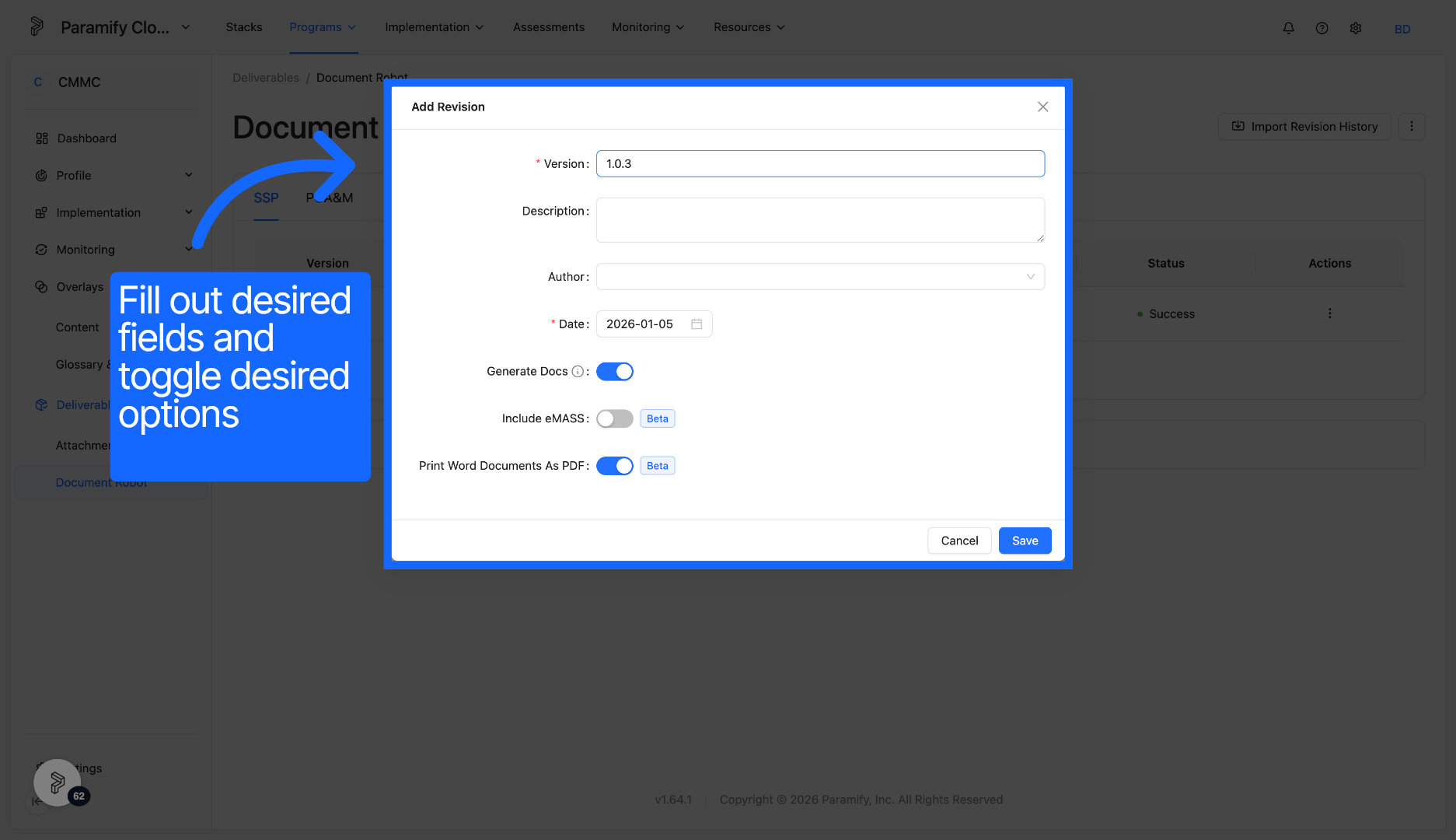
Task: Open the Programs menu
Action: [x=323, y=27]
